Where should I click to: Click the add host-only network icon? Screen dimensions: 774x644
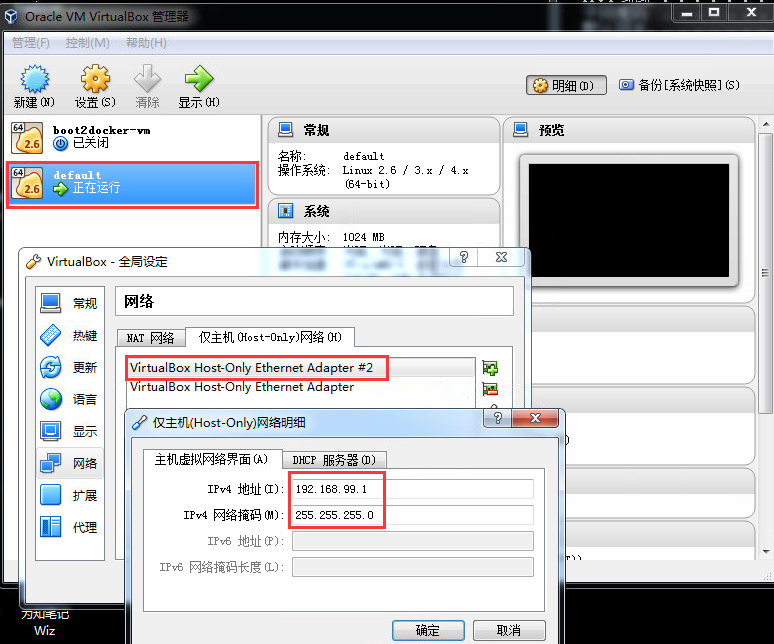(490, 368)
